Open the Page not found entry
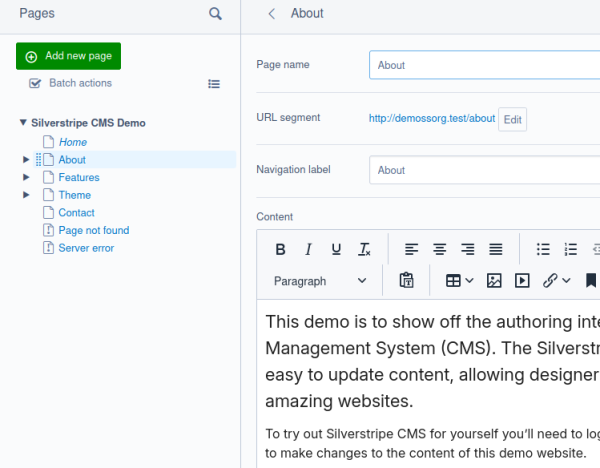This screenshot has width=600, height=468. pyautogui.click(x=94, y=230)
